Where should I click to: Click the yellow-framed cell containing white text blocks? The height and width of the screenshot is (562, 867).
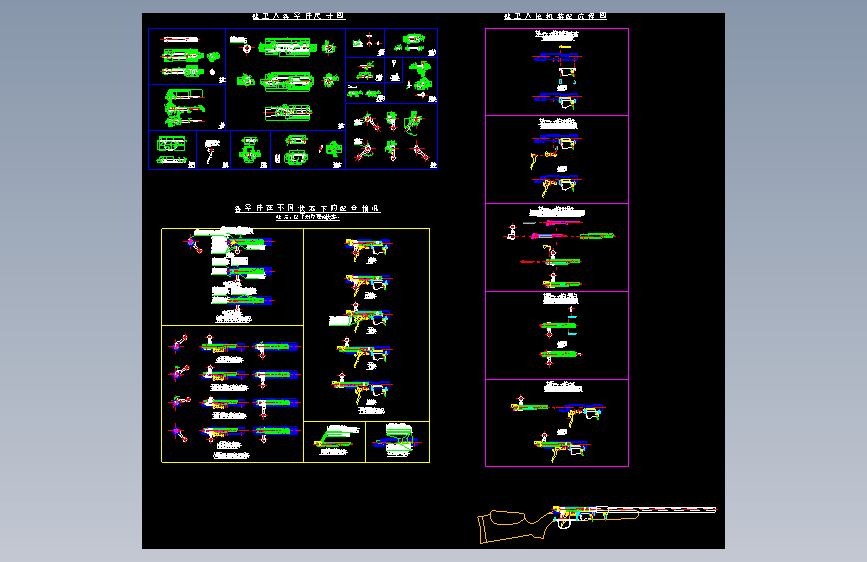tap(232, 277)
